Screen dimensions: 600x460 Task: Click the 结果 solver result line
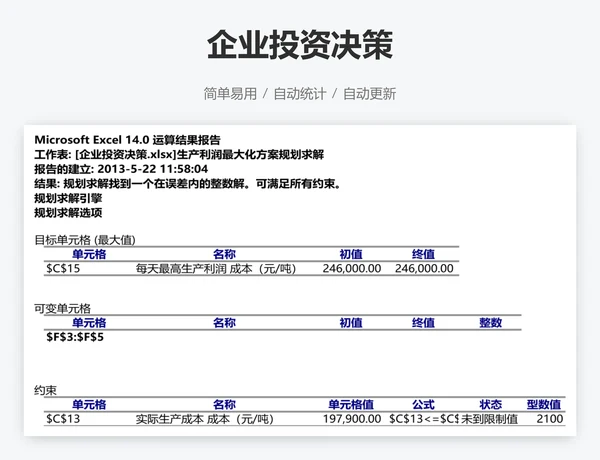pyautogui.click(x=188, y=184)
